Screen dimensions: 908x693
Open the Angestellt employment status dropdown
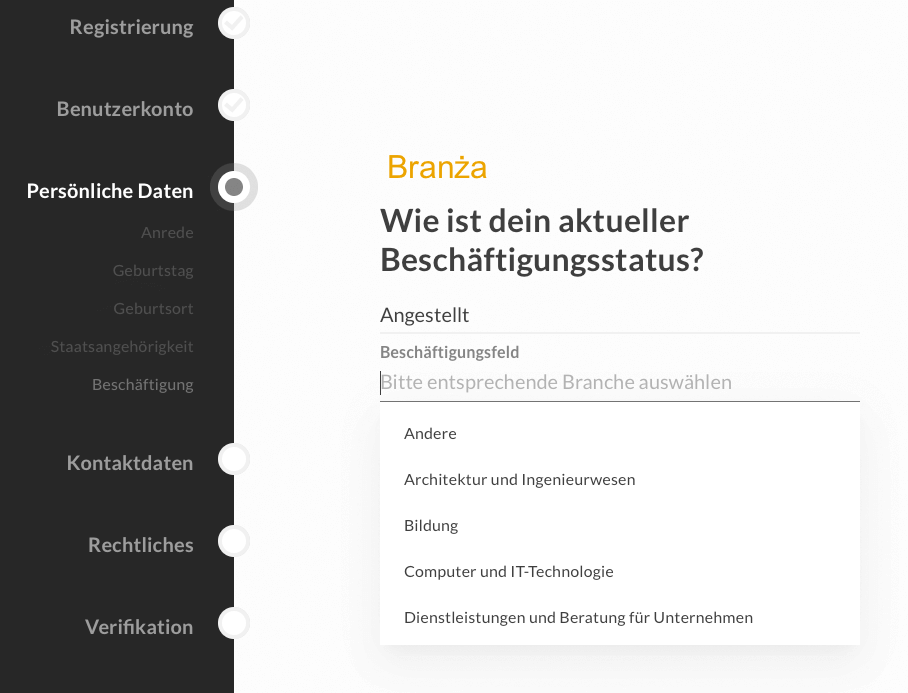point(620,316)
